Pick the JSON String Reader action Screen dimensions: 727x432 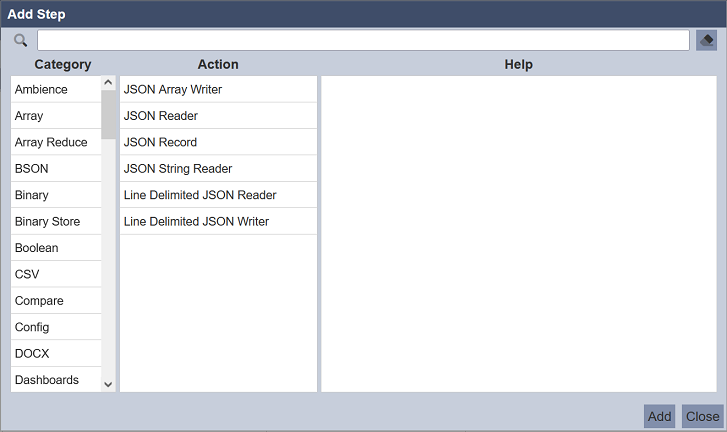coord(218,169)
